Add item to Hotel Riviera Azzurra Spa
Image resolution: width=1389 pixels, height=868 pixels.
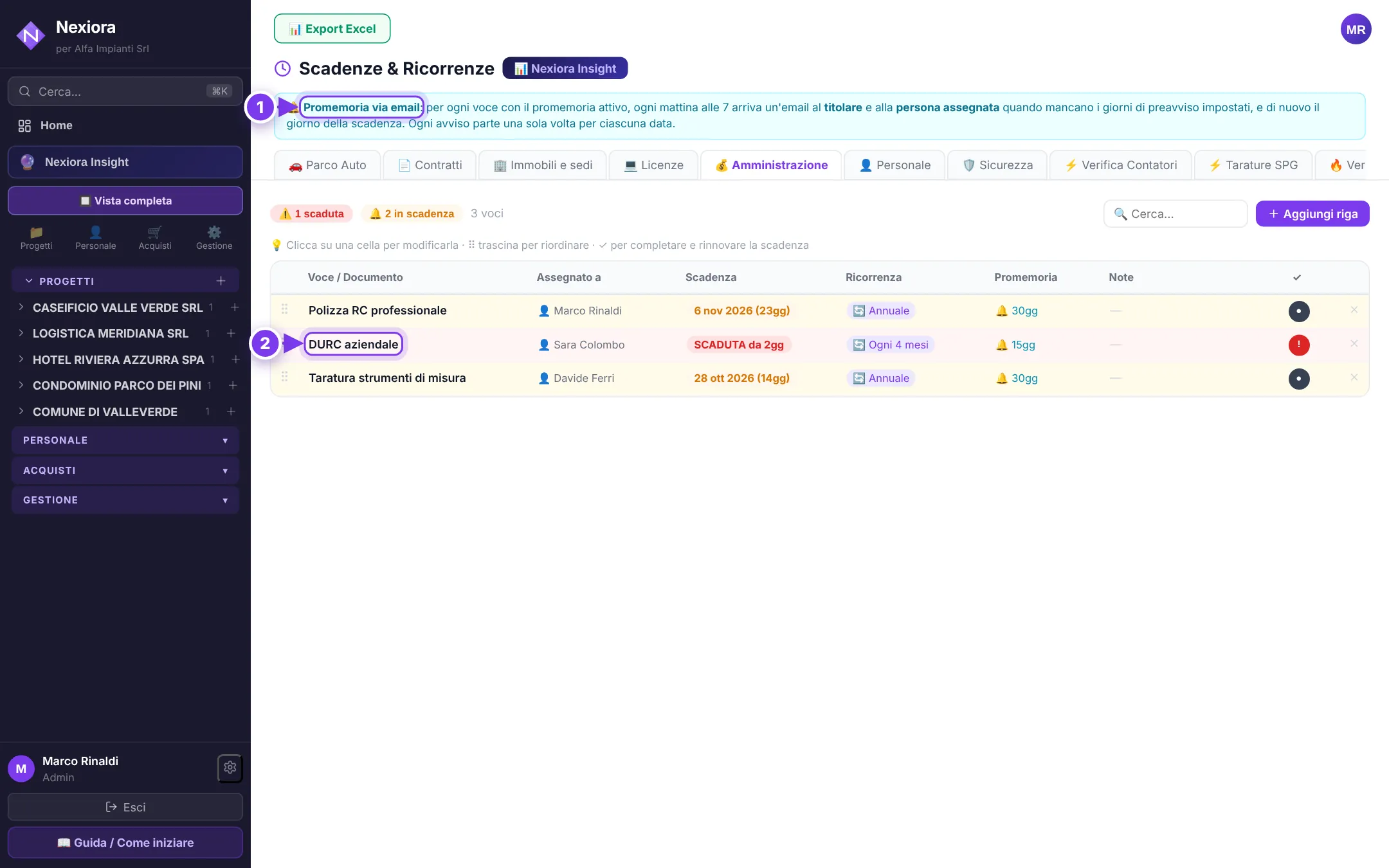click(x=235, y=359)
